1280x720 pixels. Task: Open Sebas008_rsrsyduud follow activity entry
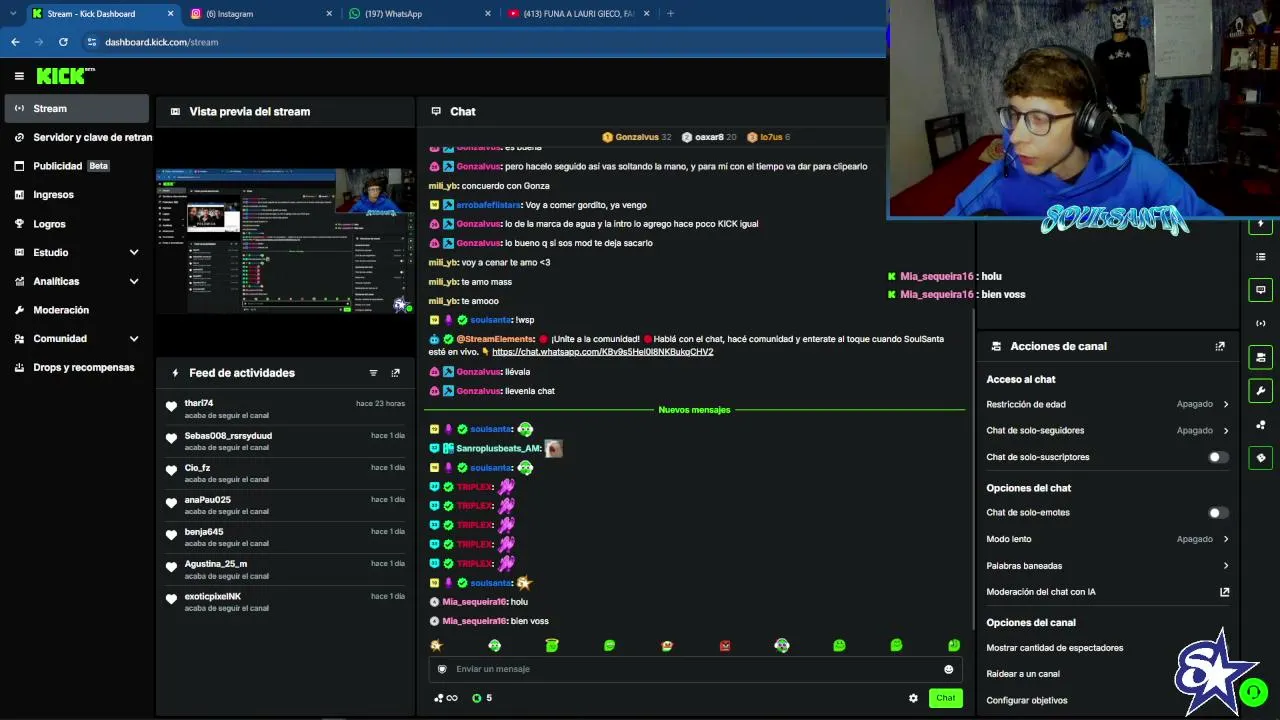pos(285,441)
